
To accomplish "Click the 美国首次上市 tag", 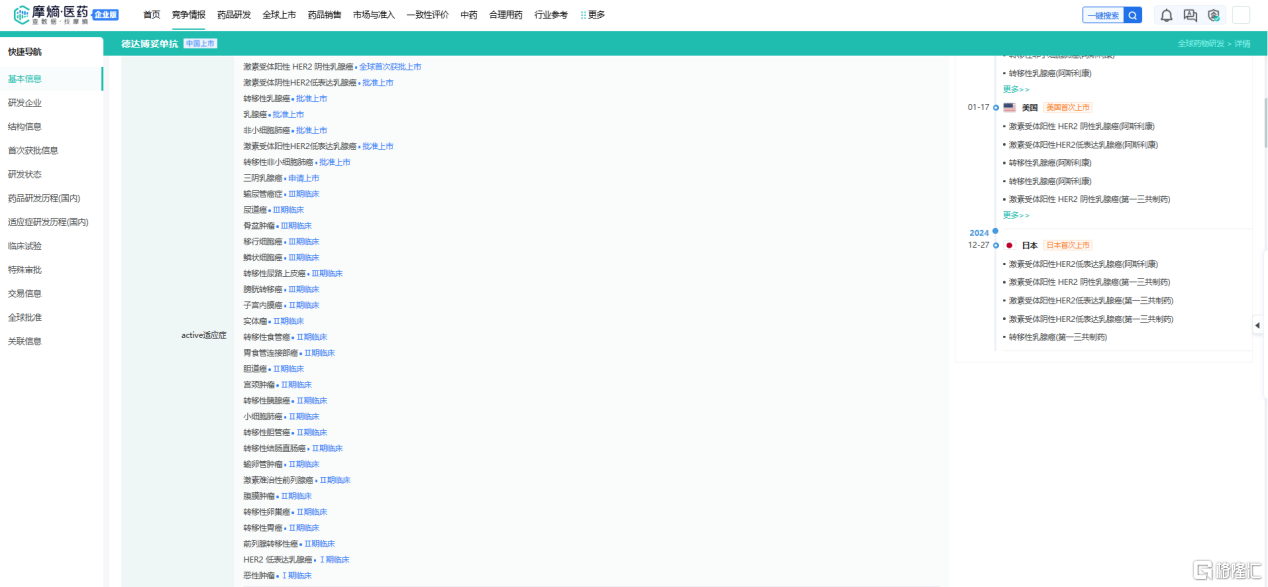I will point(1068,107).
